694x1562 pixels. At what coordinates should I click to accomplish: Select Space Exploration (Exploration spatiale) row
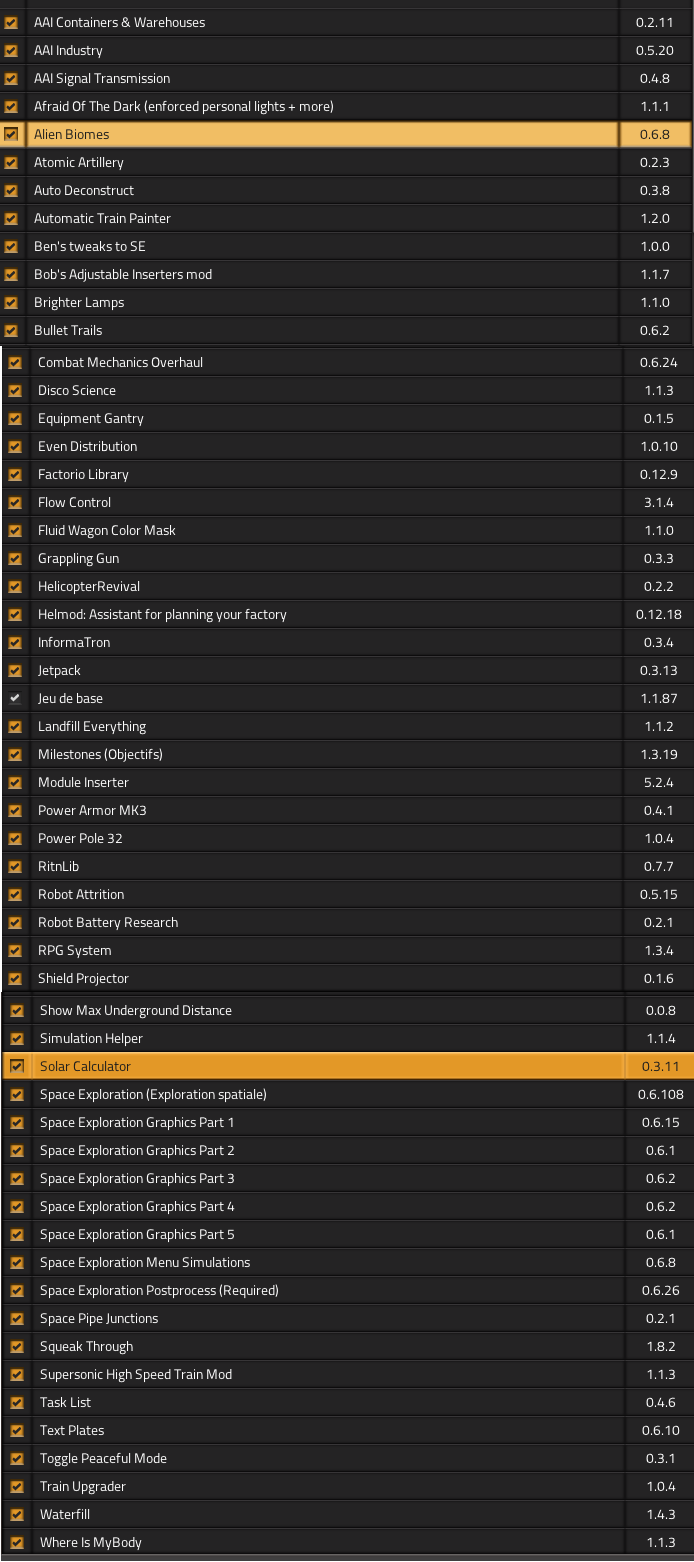pyautogui.click(x=328, y=1094)
